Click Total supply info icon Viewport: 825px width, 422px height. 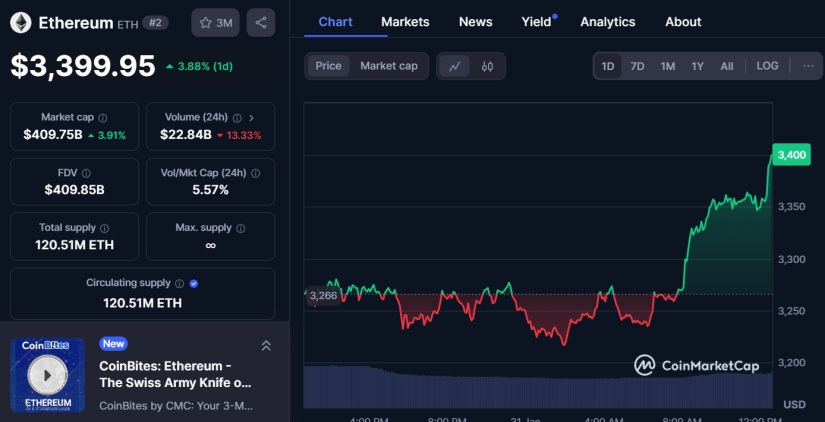coord(105,228)
